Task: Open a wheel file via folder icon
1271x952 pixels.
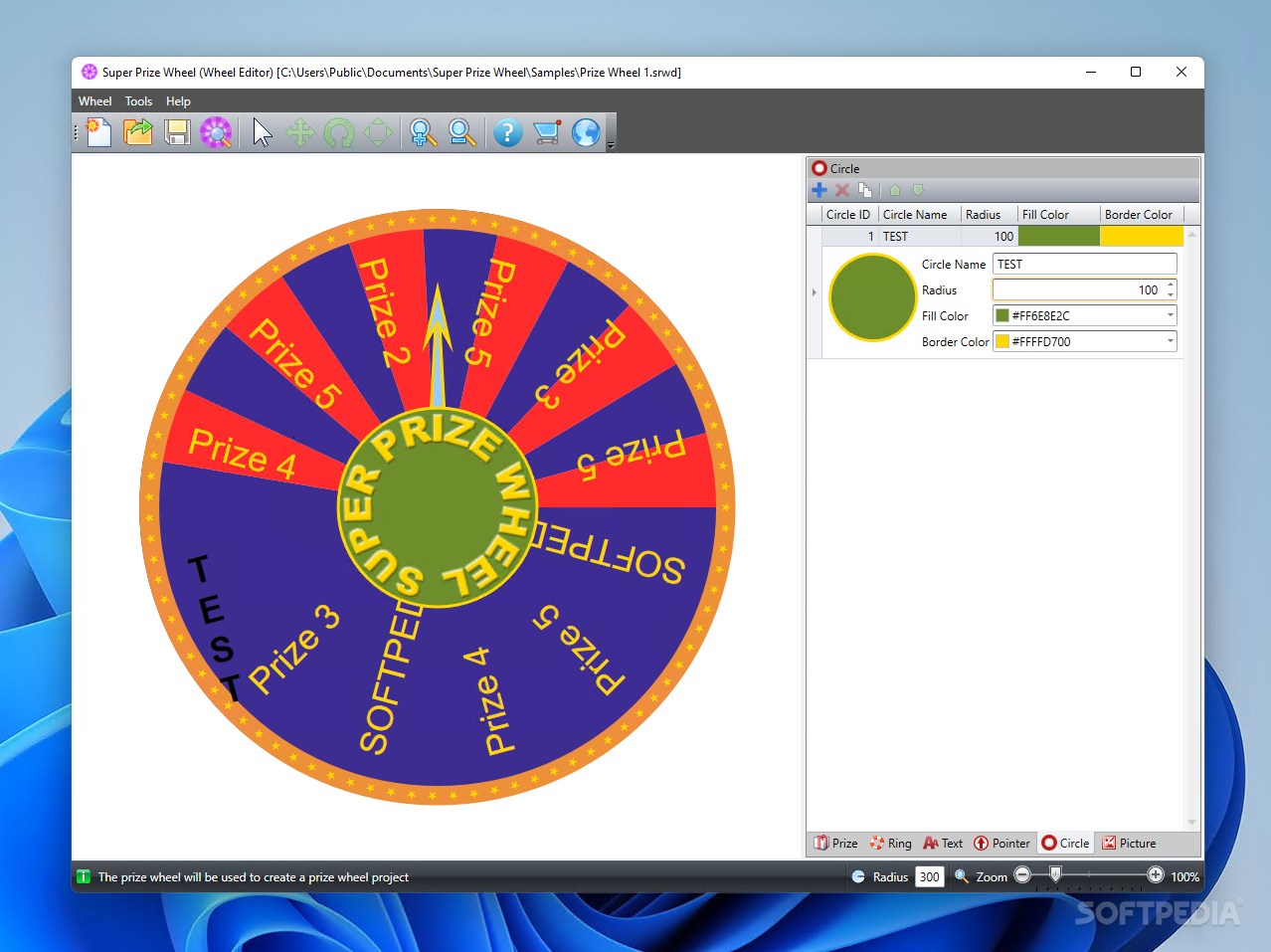Action: [x=137, y=132]
